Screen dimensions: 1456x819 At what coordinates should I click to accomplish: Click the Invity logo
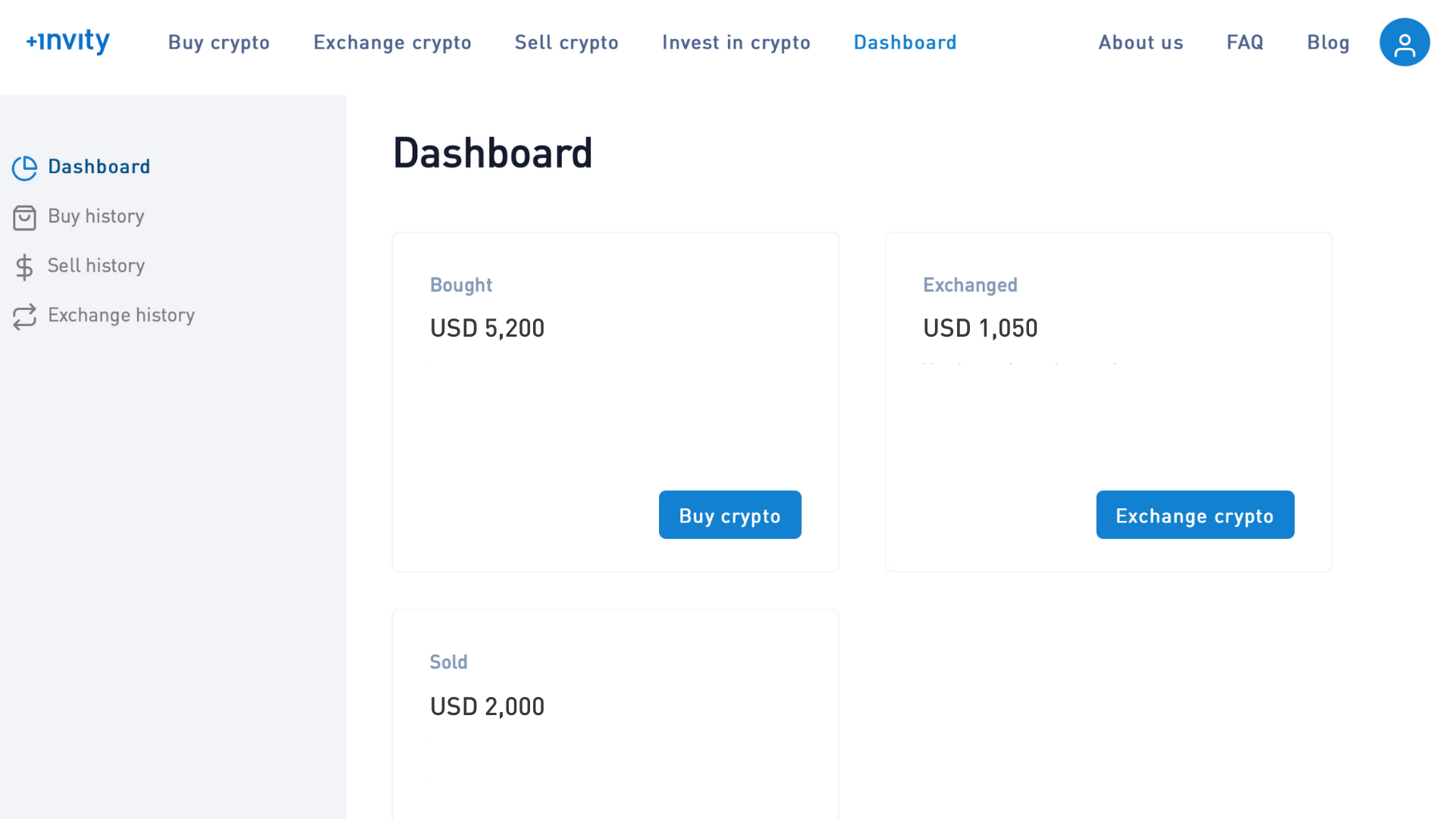[x=68, y=42]
